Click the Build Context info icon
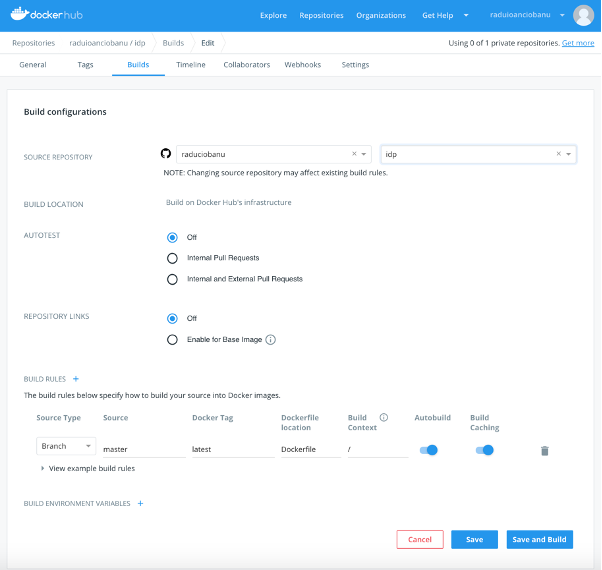This screenshot has width=602, height=570. [x=384, y=417]
